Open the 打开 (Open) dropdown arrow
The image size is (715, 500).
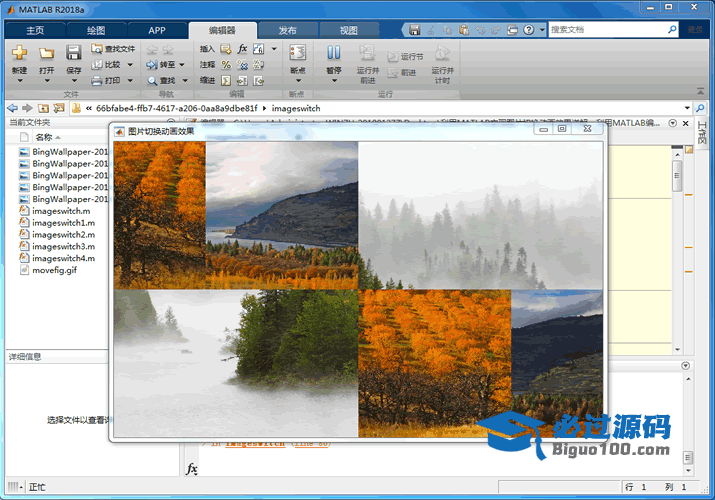click(46, 82)
